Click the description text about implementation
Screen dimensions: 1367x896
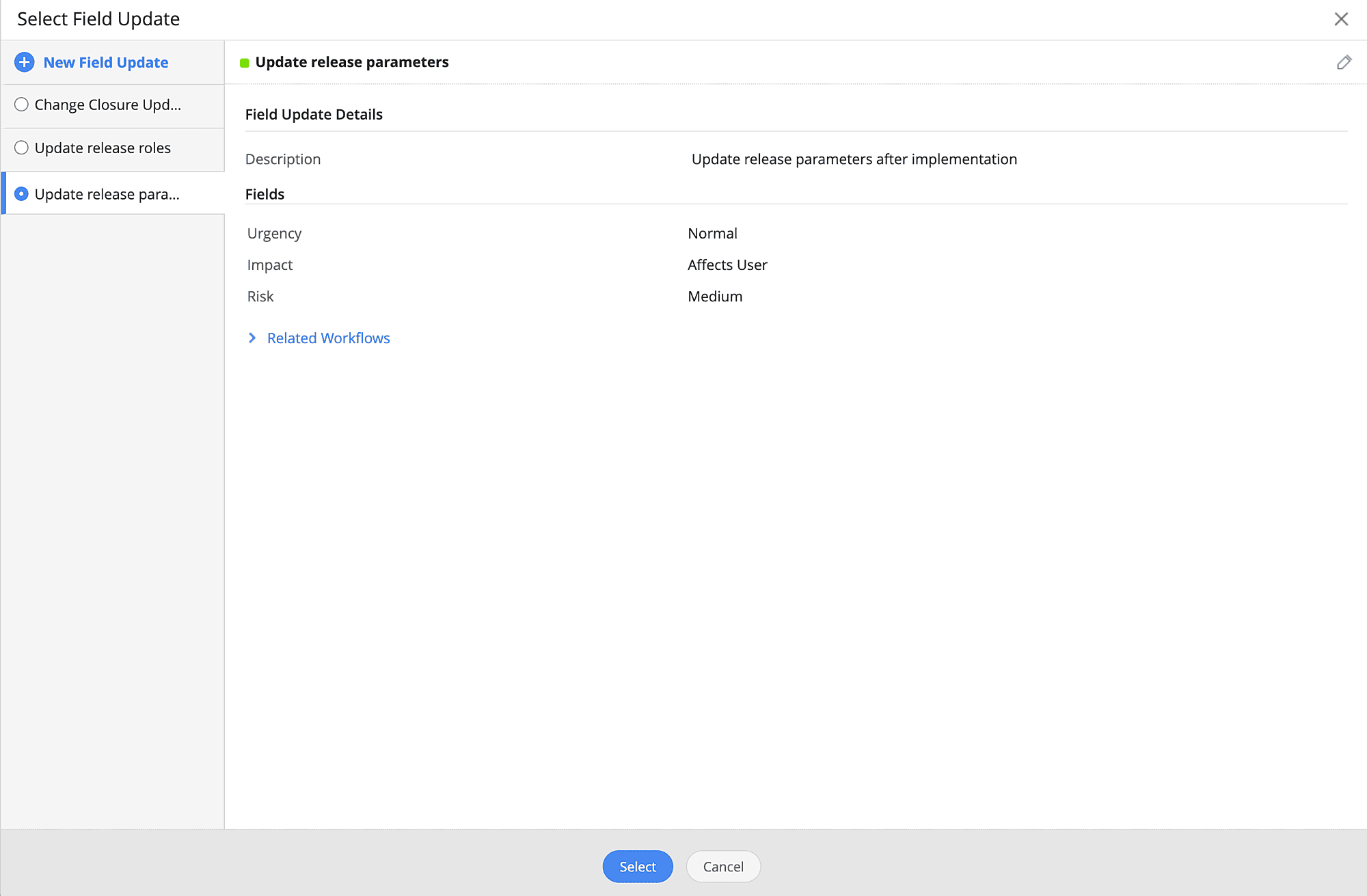(x=854, y=159)
